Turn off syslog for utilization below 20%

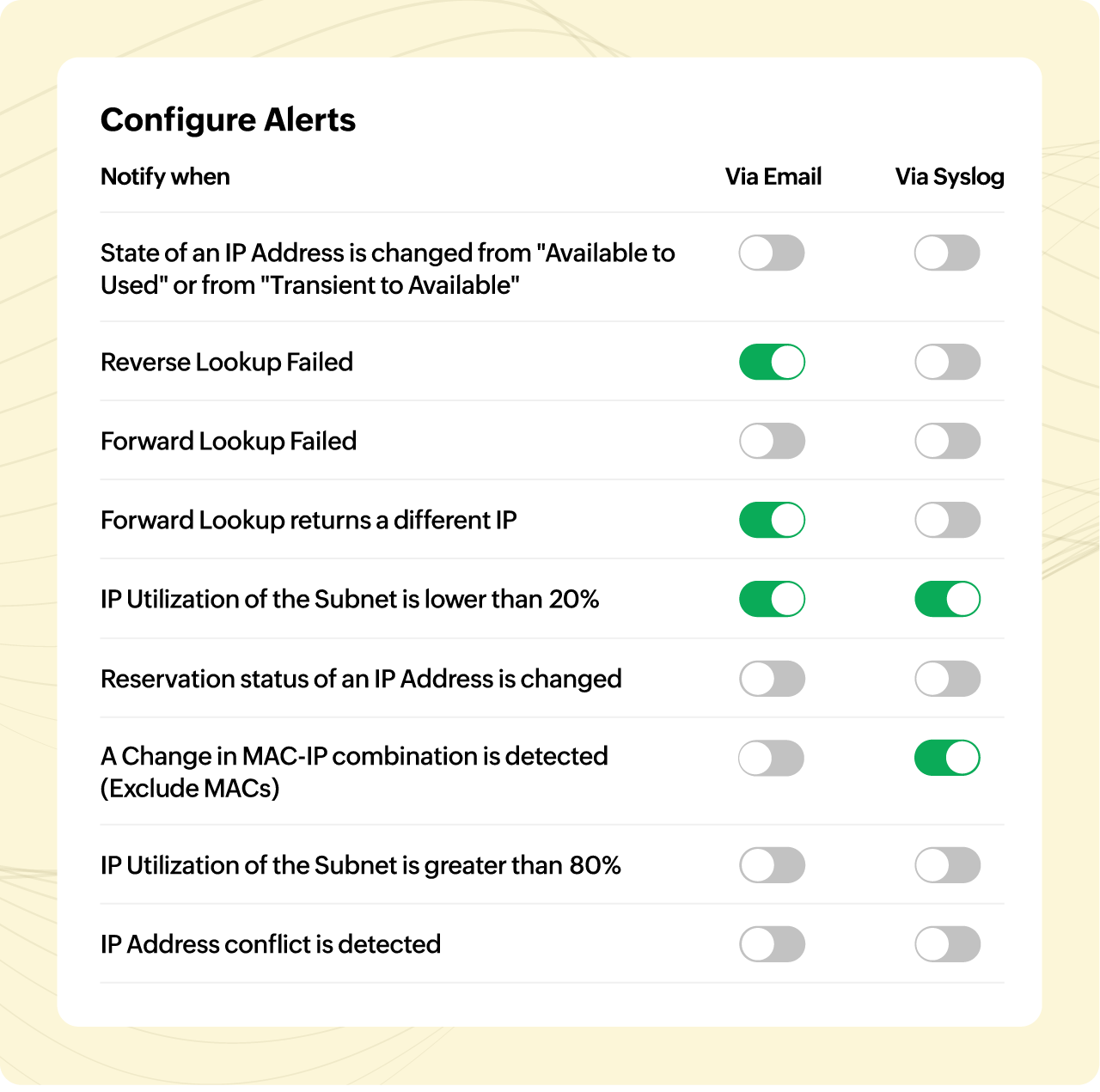tap(947, 599)
